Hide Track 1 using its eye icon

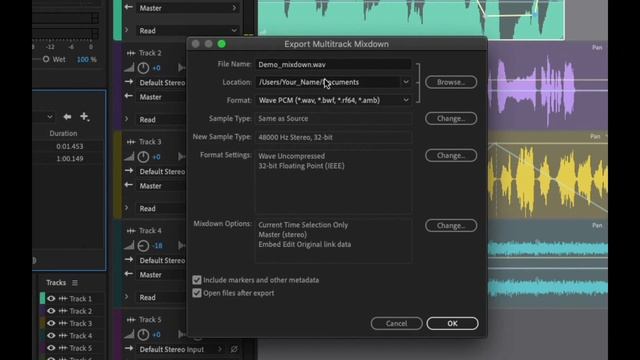point(51,299)
